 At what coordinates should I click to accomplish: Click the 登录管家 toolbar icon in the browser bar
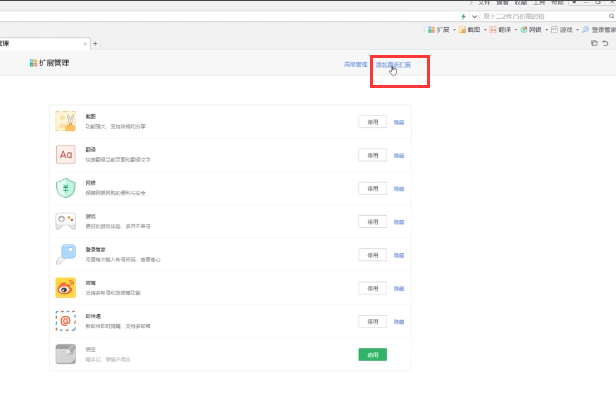click(585, 30)
